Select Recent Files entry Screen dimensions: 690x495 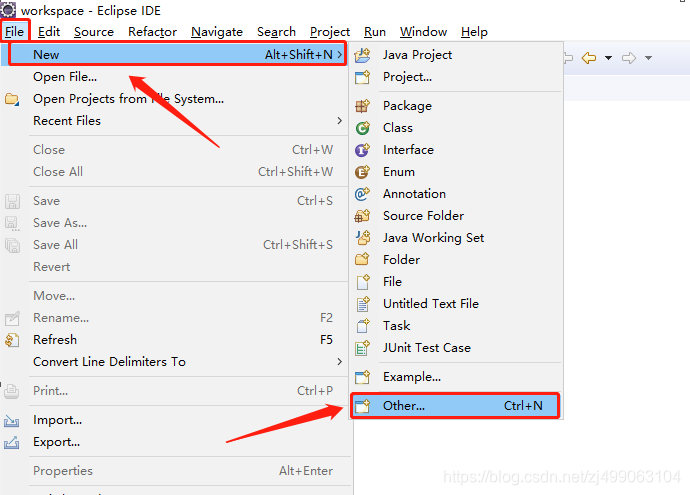176,121
